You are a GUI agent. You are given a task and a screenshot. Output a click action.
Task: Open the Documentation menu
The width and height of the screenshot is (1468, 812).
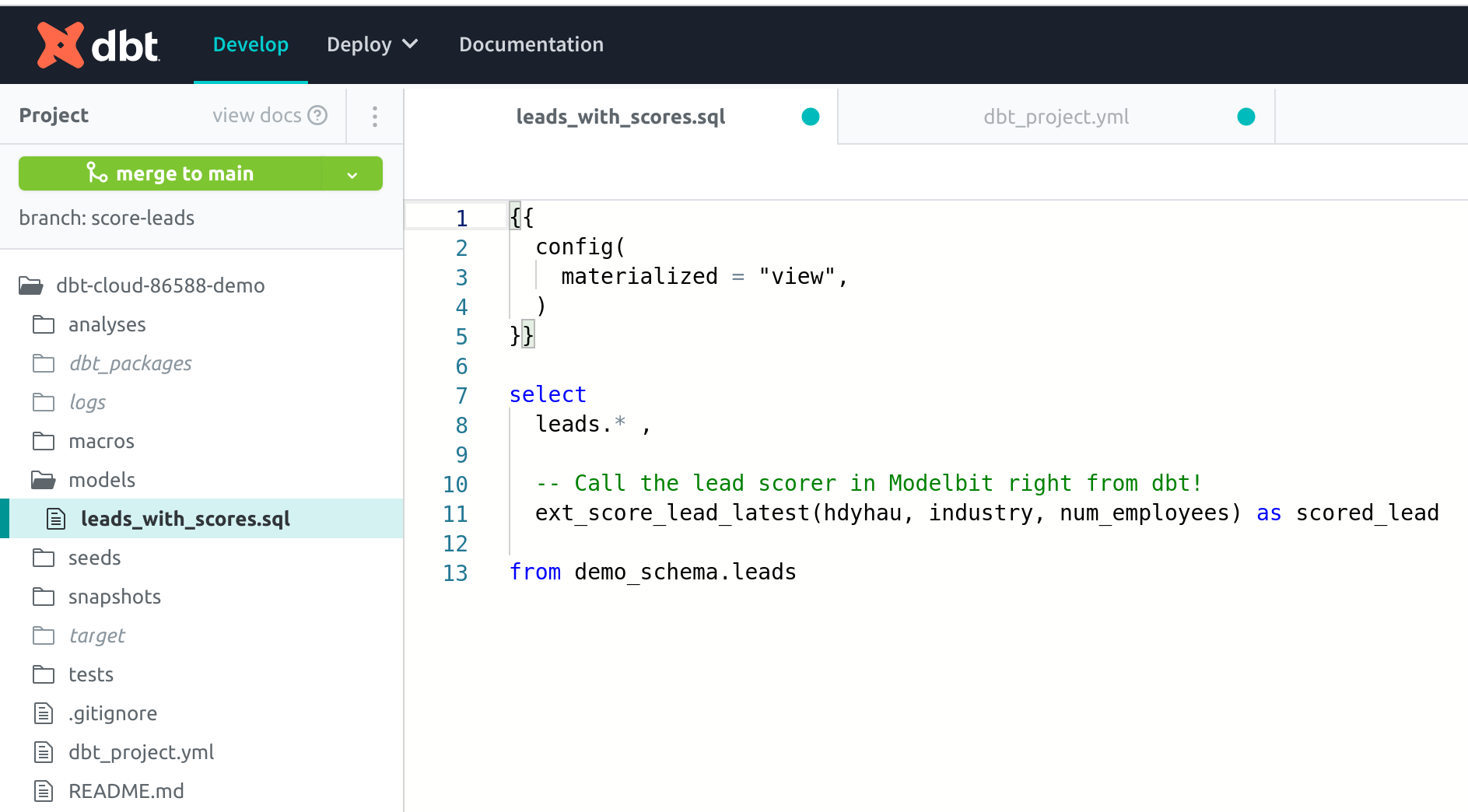531,44
